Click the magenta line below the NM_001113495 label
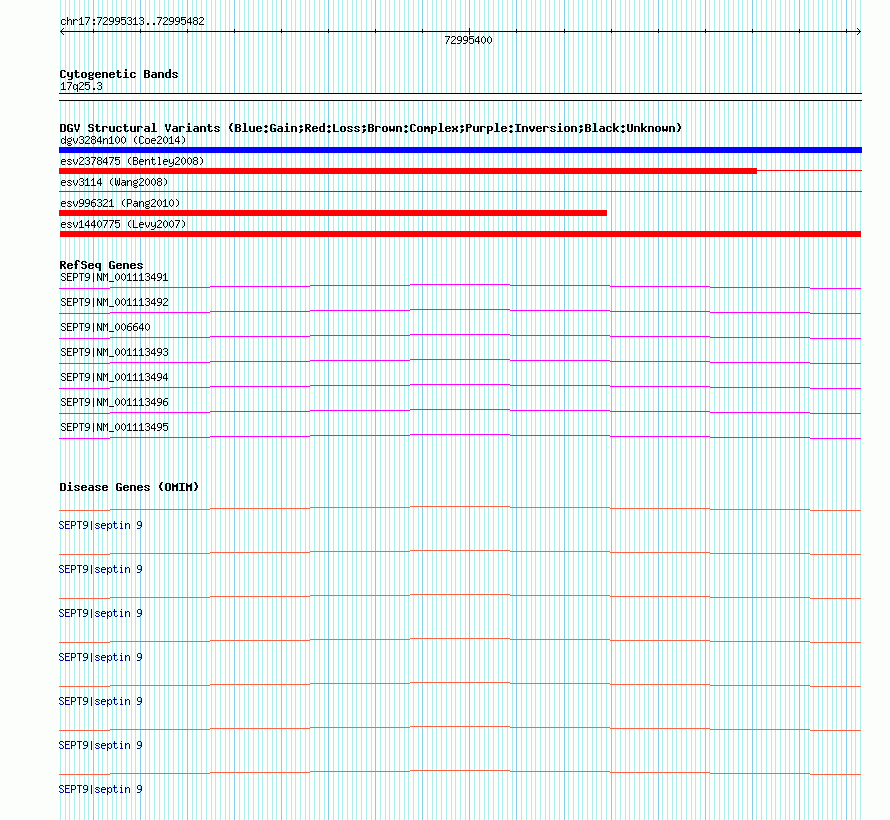The width and height of the screenshot is (890, 820). pyautogui.click(x=460, y=435)
